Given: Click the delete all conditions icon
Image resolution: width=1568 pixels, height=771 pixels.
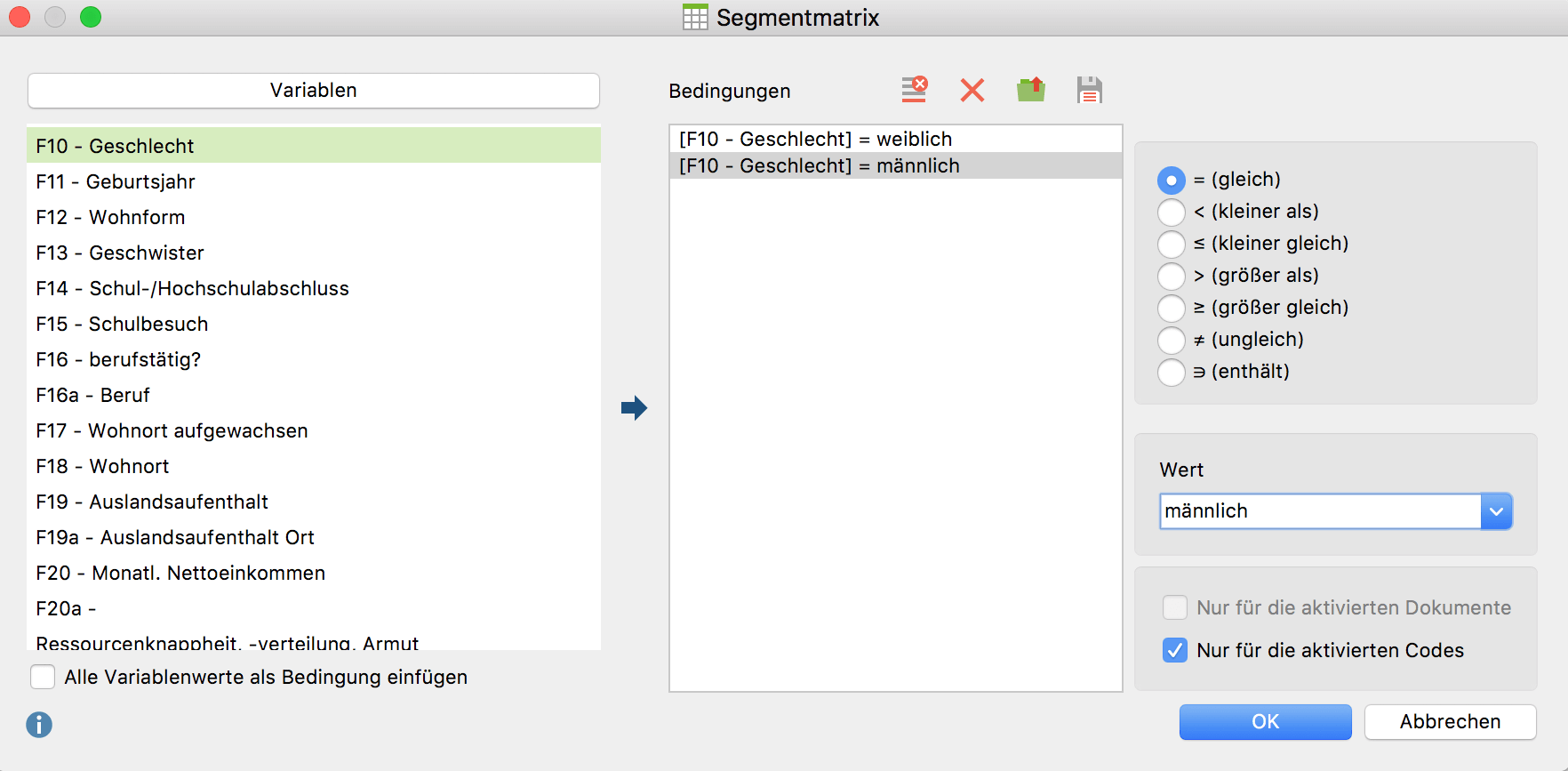Looking at the screenshot, I should [x=914, y=89].
